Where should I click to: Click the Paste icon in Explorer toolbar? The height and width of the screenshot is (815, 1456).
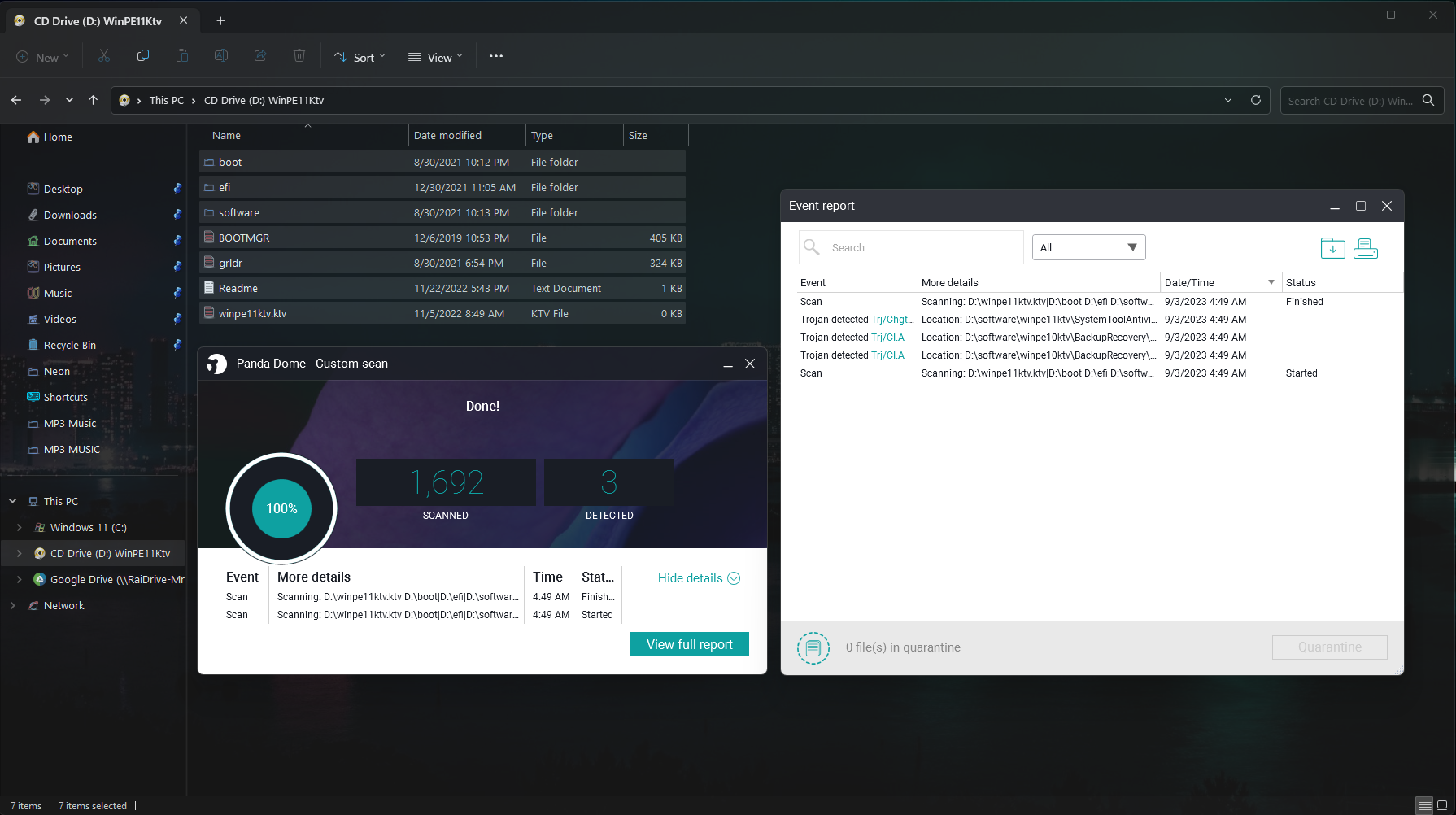click(x=182, y=56)
